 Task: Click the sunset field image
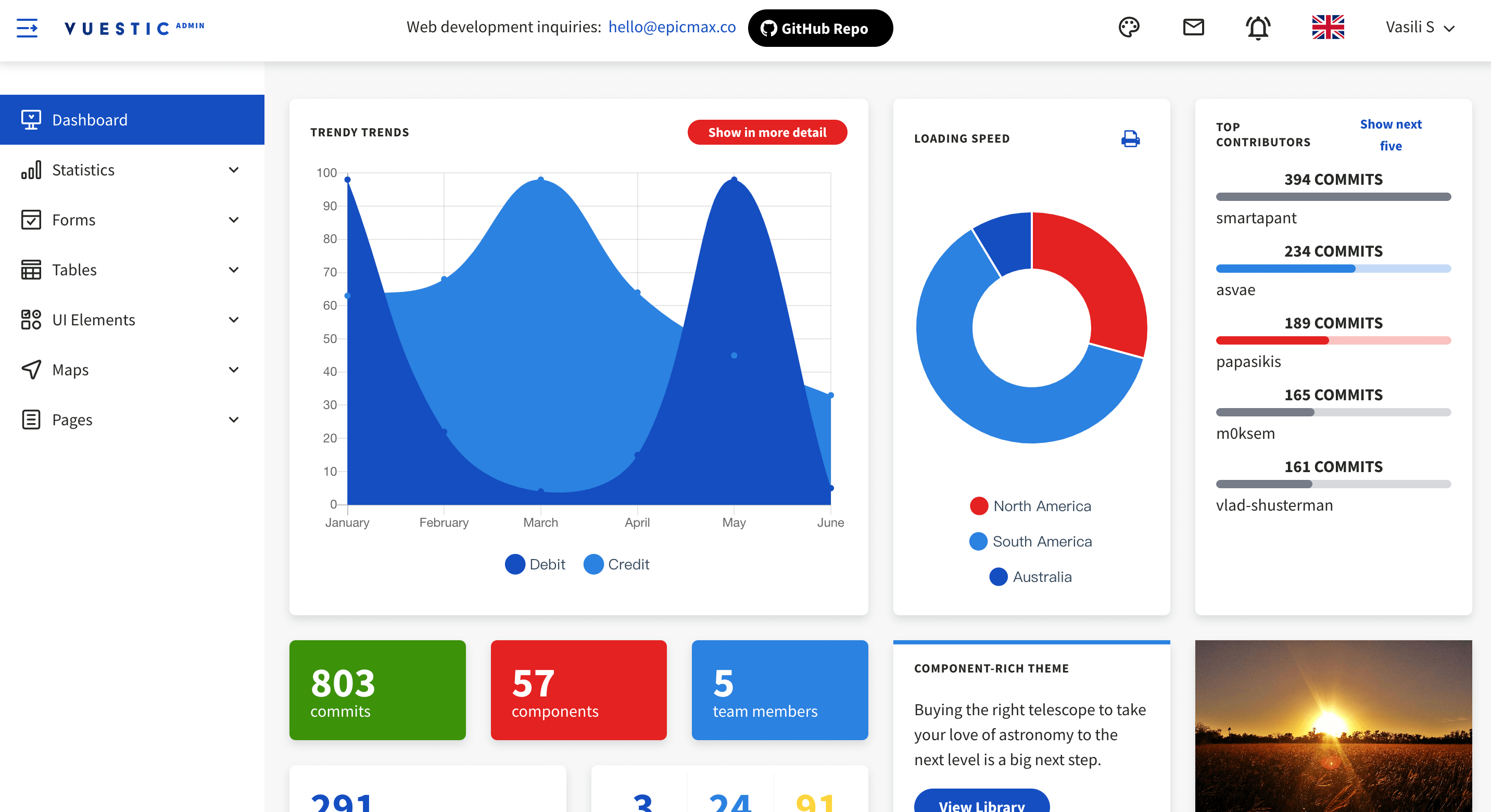[1333, 726]
